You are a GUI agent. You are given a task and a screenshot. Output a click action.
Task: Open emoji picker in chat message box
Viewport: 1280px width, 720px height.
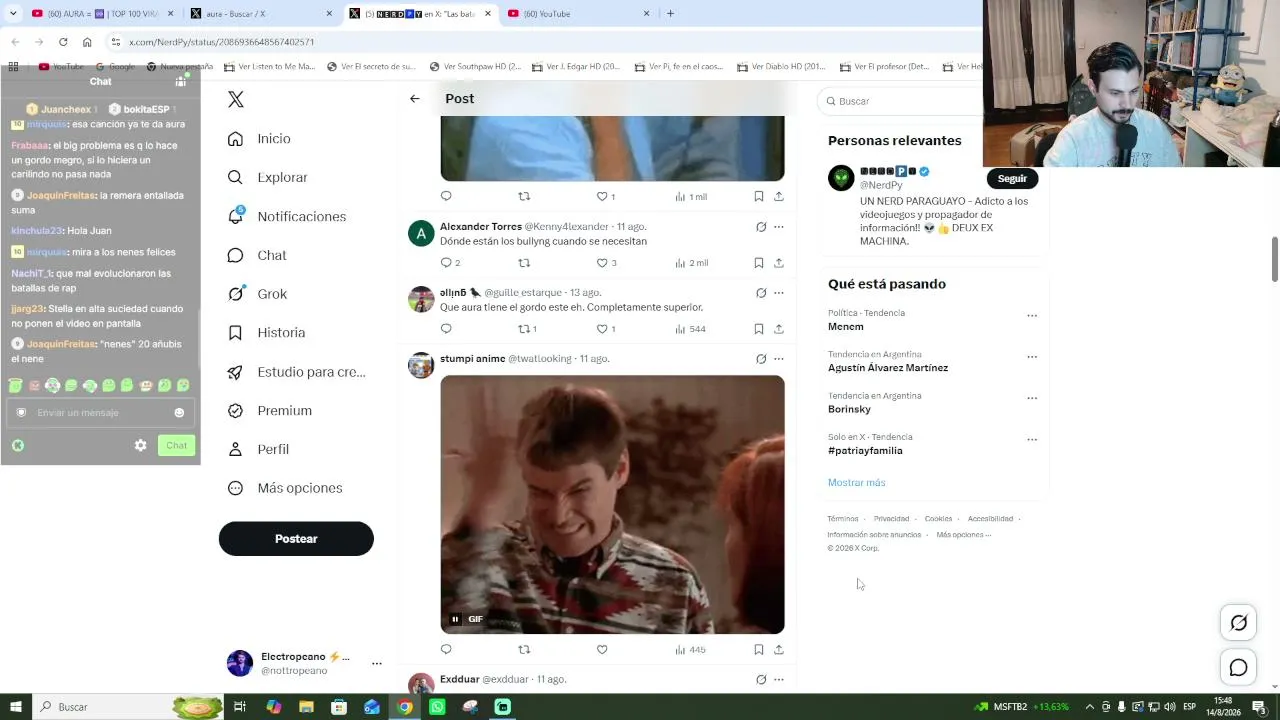[x=179, y=413]
